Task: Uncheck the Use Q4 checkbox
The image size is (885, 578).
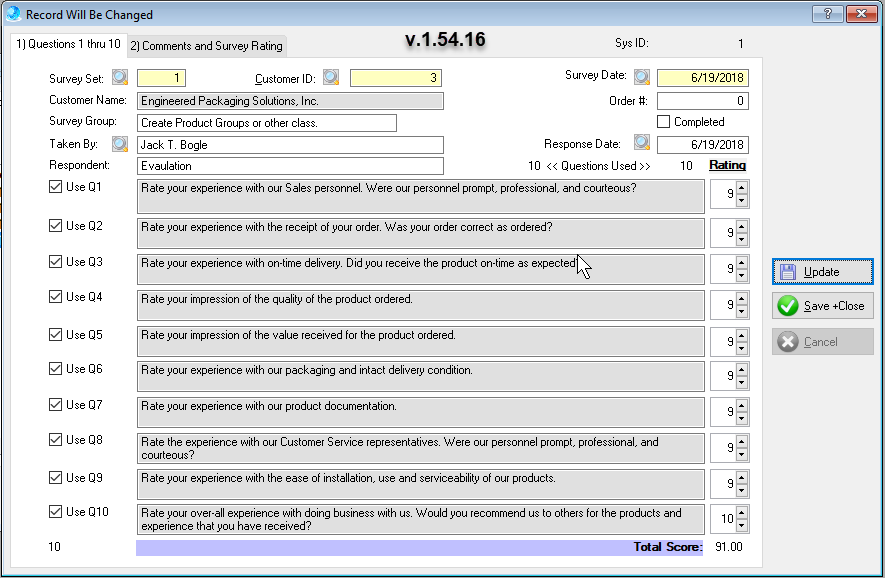Action: [x=55, y=297]
